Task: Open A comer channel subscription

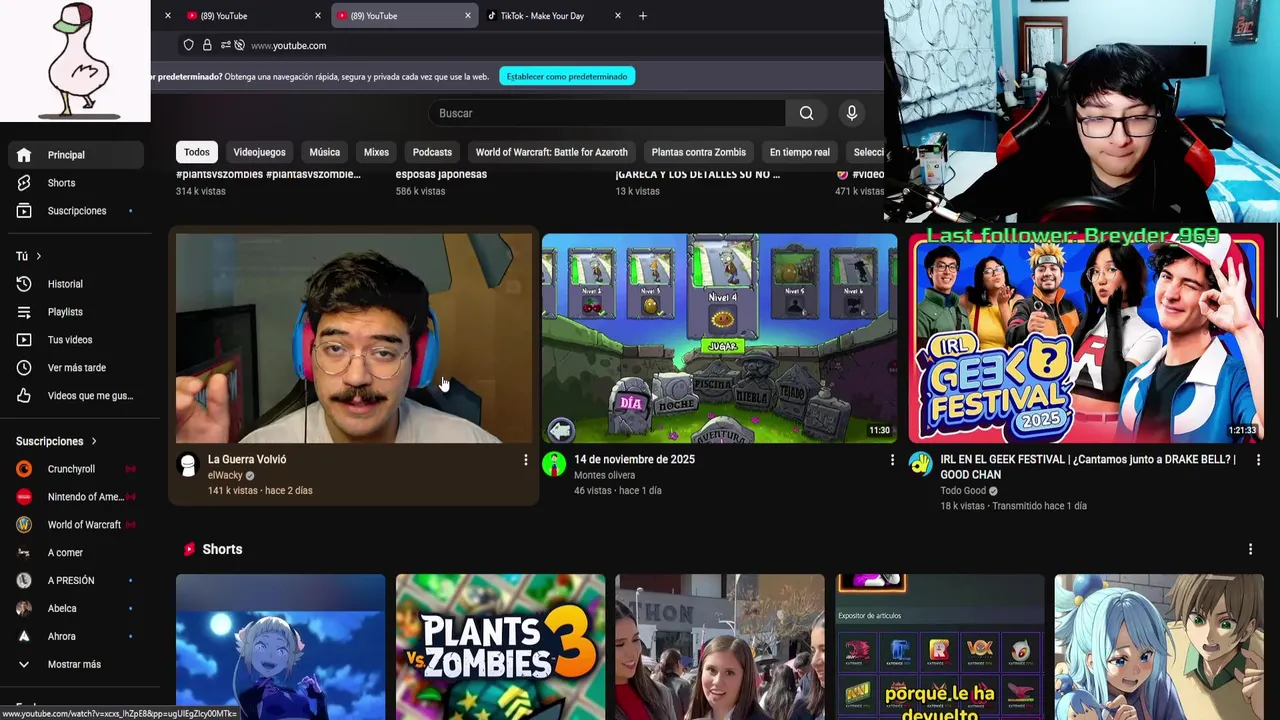Action: pos(76,553)
